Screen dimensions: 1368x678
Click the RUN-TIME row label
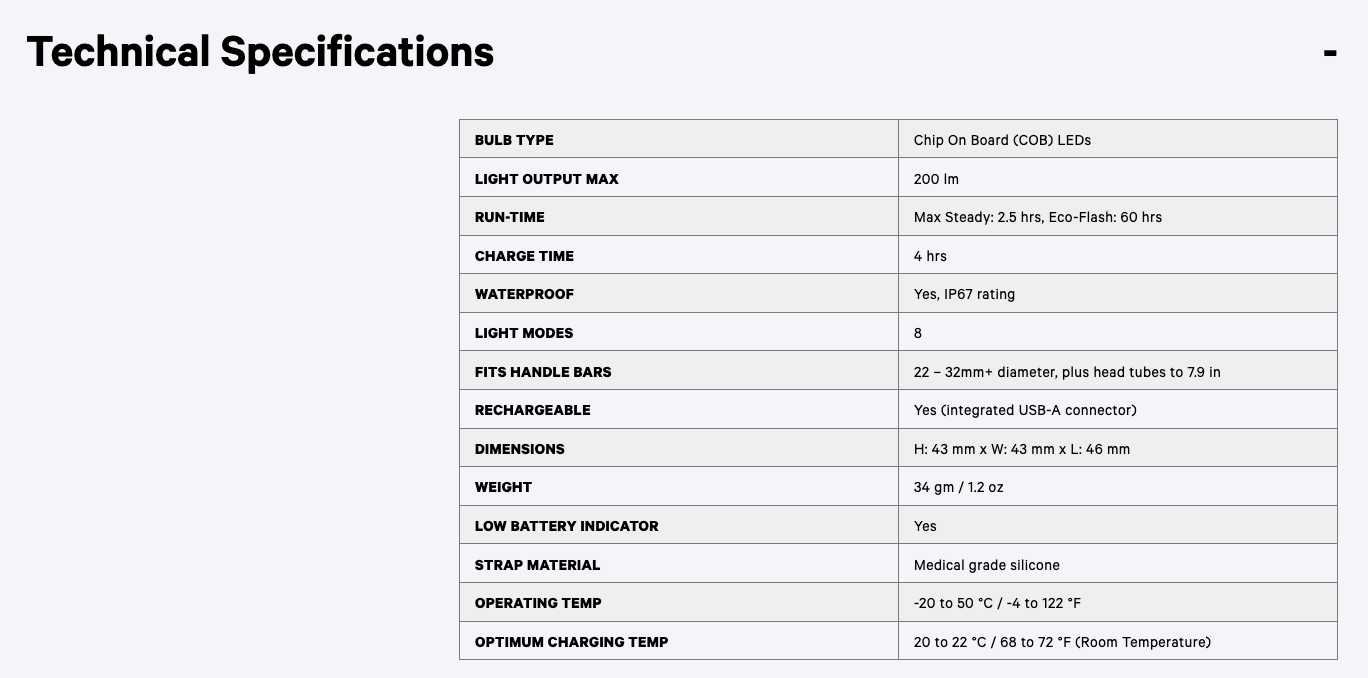(509, 217)
